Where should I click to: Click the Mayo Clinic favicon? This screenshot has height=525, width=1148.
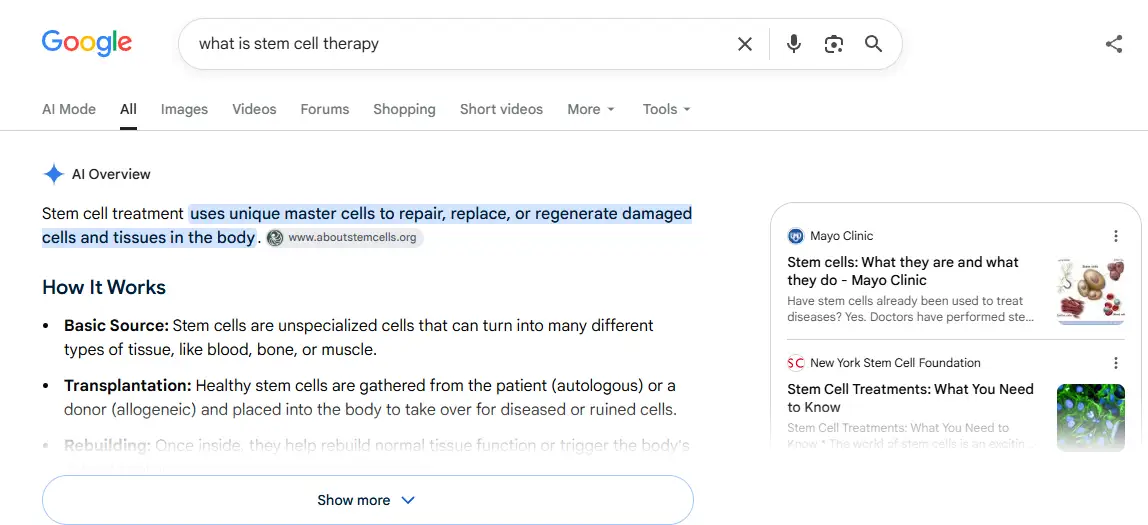point(796,236)
